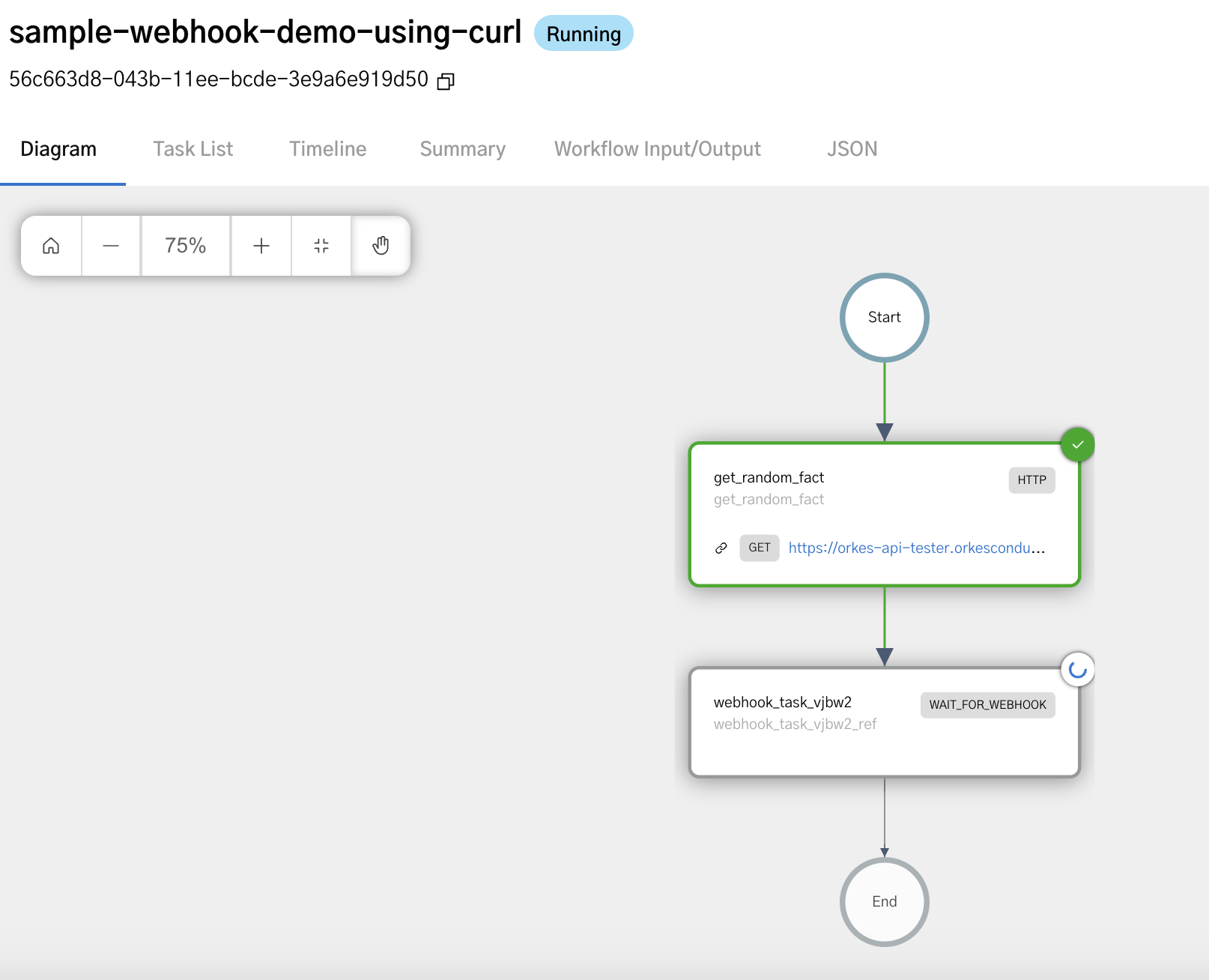The height and width of the screenshot is (980, 1209).
Task: Click the Start node circle
Action: click(x=884, y=317)
